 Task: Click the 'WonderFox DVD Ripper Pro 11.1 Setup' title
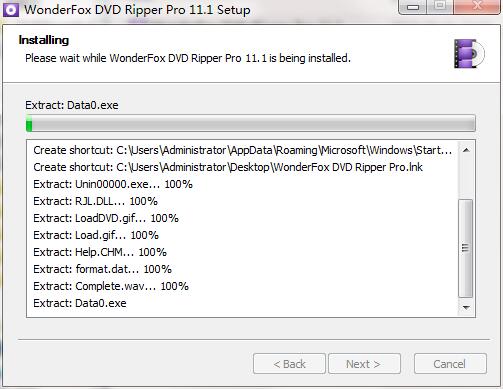pos(137,9)
